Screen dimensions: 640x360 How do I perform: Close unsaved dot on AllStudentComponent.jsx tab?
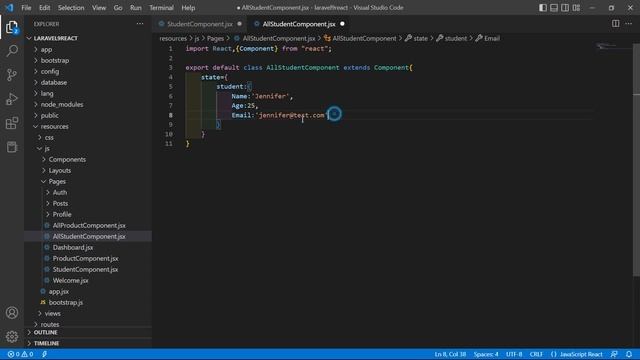pos(342,24)
